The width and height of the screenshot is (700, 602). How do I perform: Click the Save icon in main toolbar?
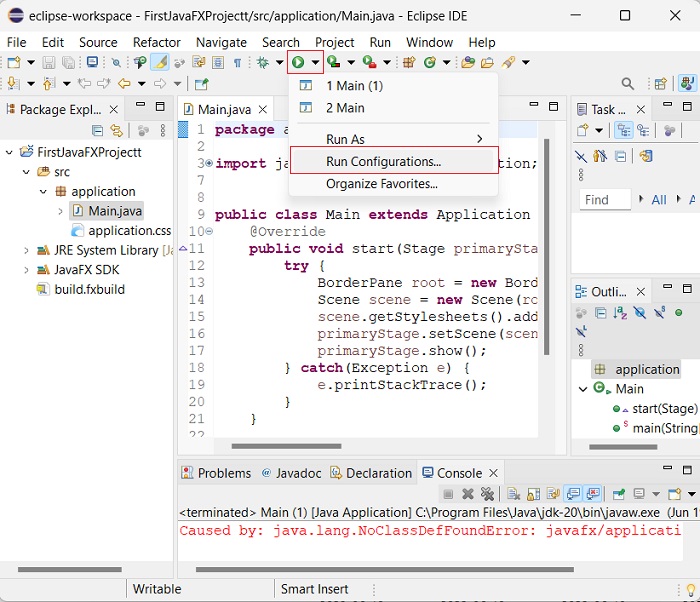coord(48,62)
